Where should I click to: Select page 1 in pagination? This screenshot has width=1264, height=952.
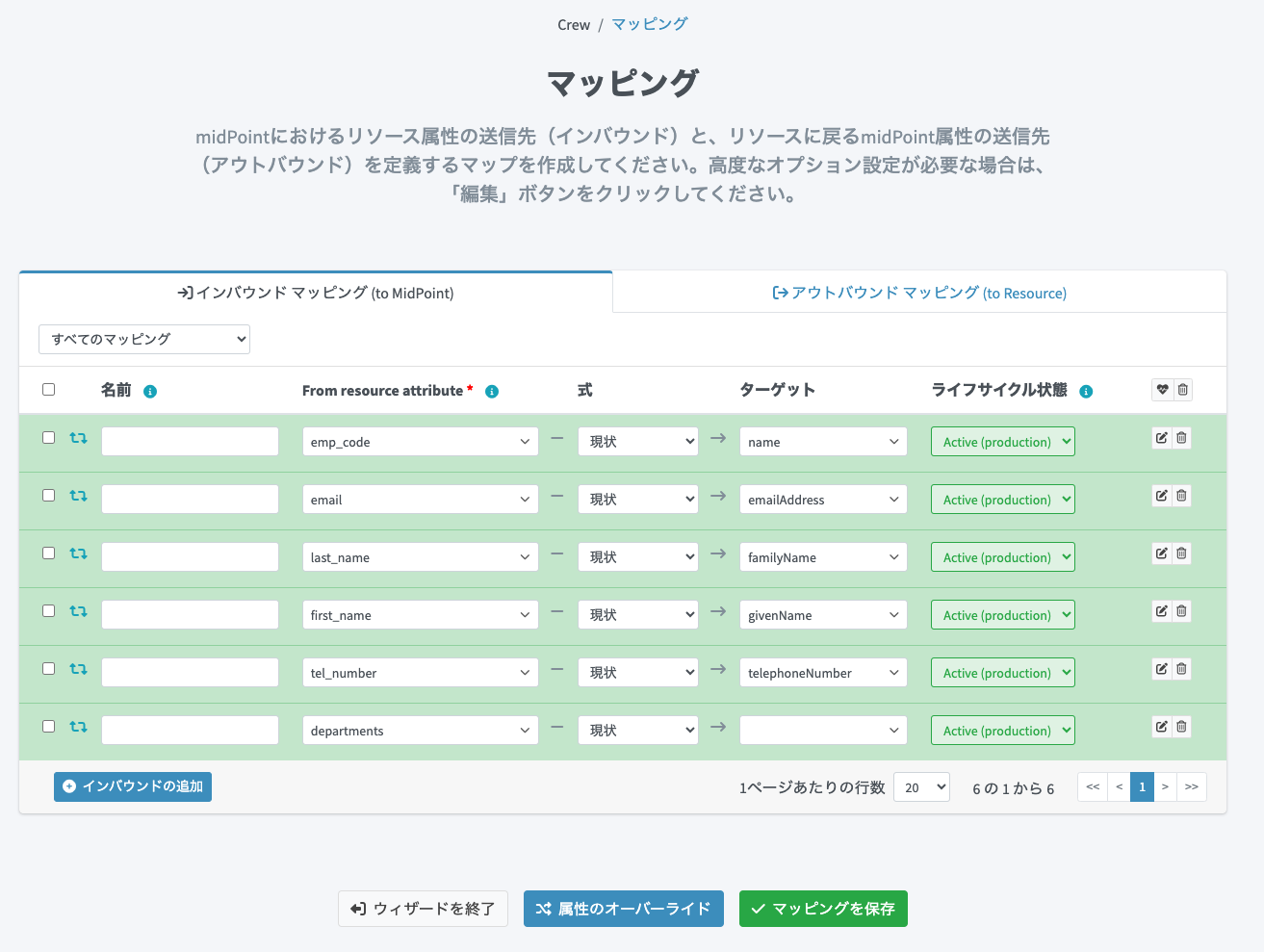pos(1143,787)
